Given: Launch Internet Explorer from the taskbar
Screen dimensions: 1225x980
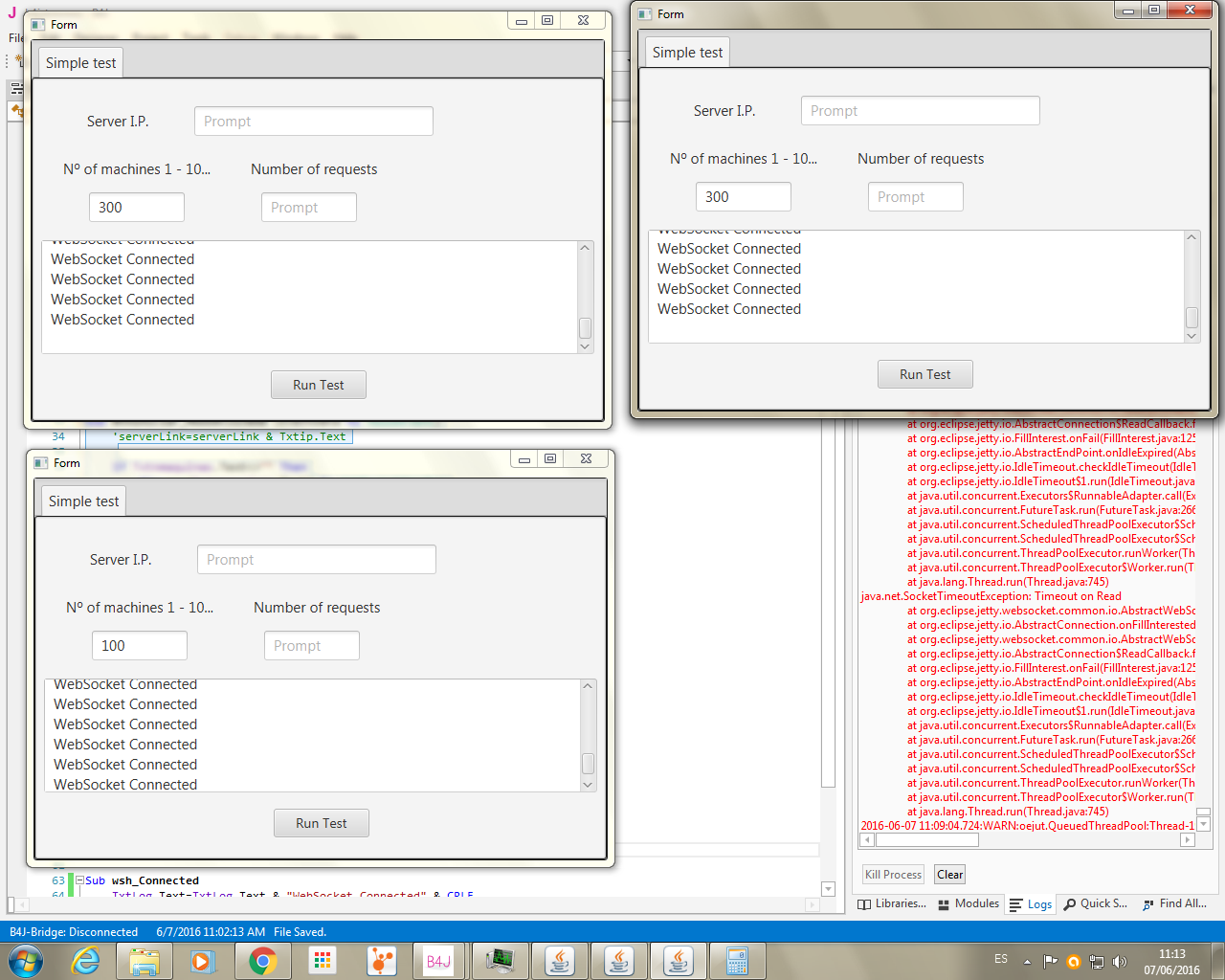Looking at the screenshot, I should 86,961.
